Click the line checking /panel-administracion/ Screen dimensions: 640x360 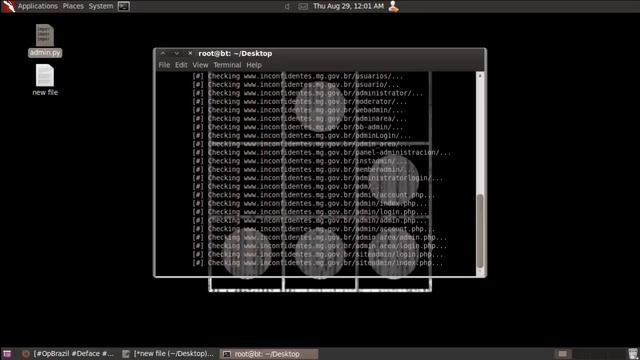point(322,153)
